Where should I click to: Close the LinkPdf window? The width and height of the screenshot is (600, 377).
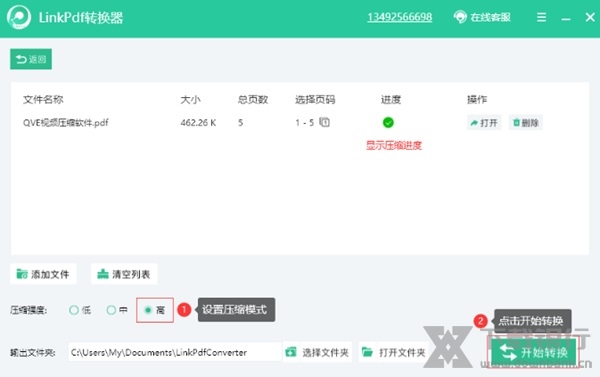coord(590,17)
